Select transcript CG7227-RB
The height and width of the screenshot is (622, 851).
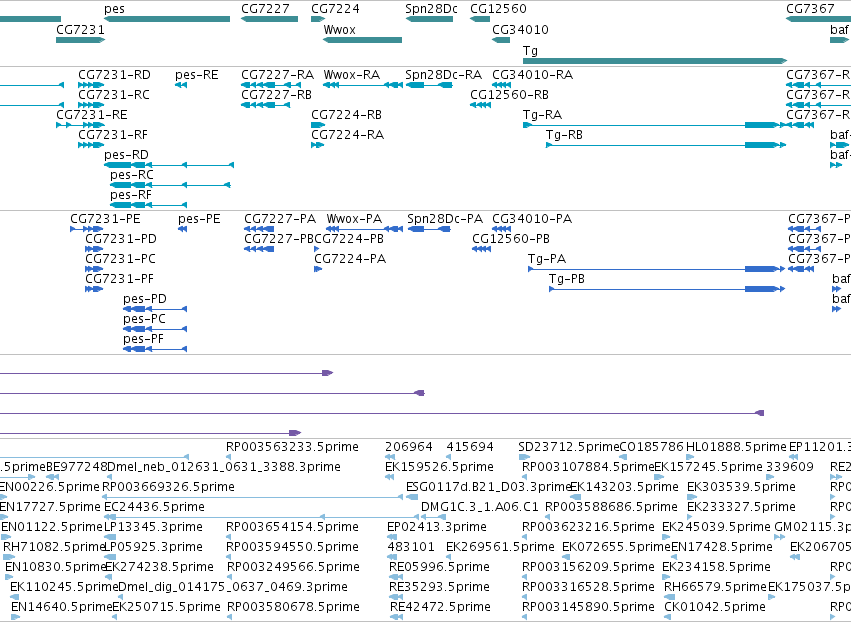[277, 95]
